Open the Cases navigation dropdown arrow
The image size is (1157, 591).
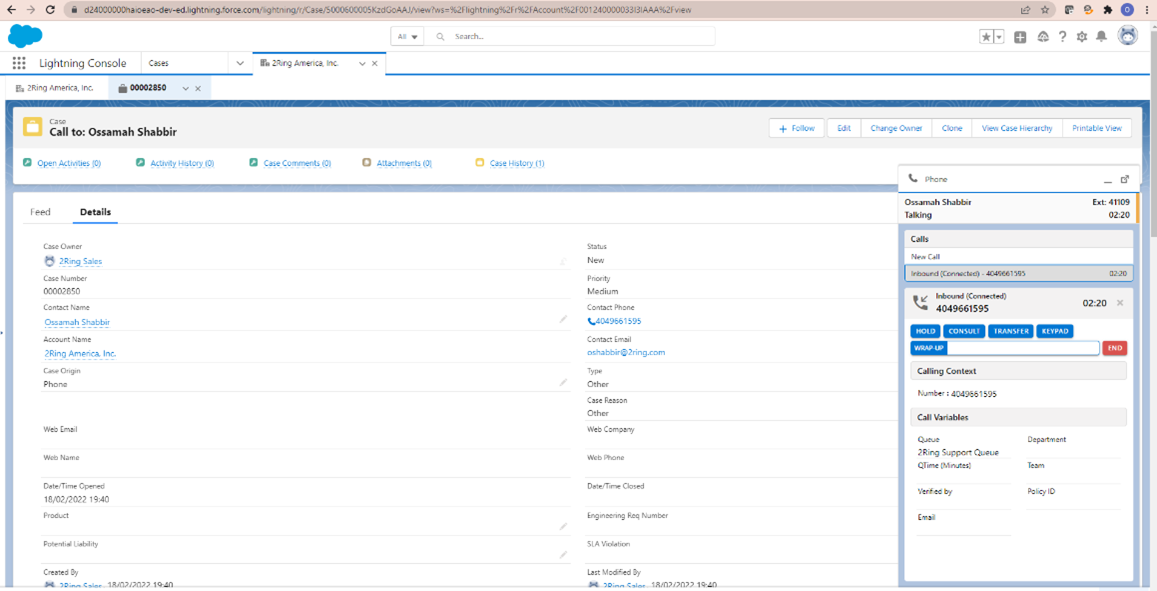pos(238,62)
